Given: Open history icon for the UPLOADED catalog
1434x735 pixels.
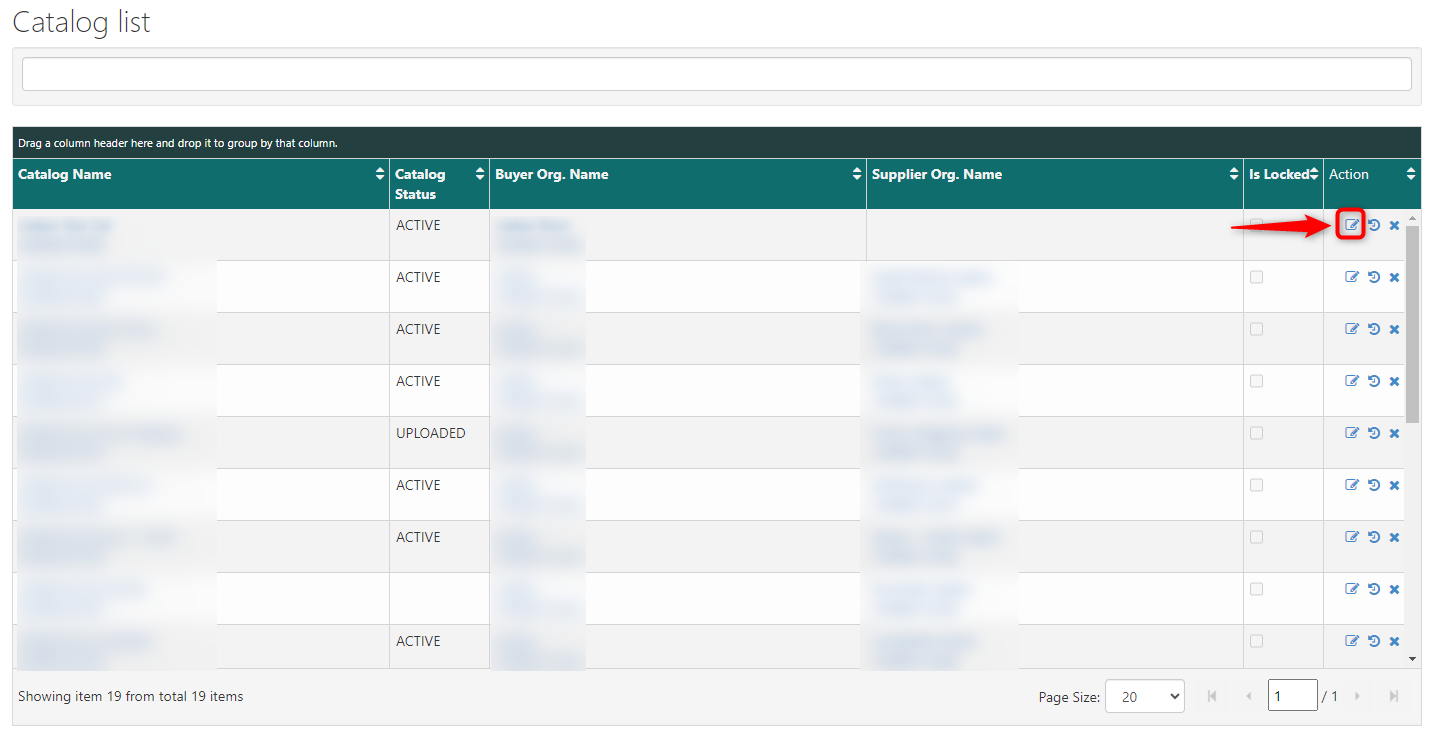Looking at the screenshot, I should click(x=1373, y=433).
